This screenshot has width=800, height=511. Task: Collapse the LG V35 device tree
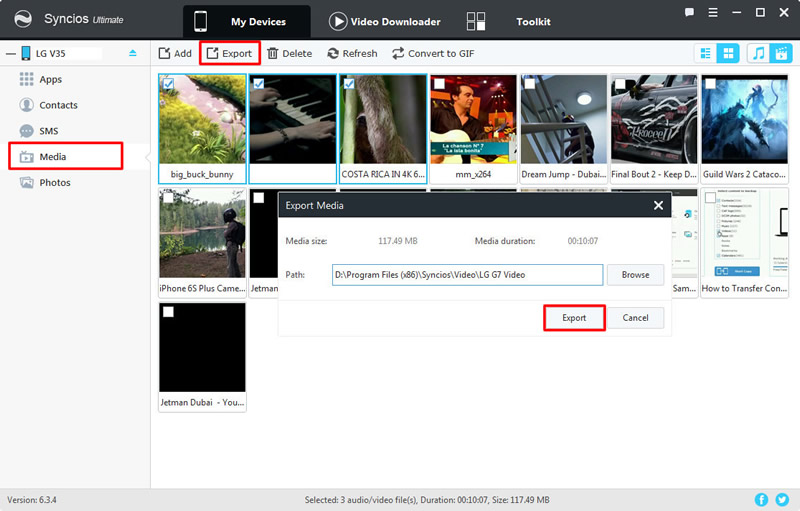tap(10, 54)
